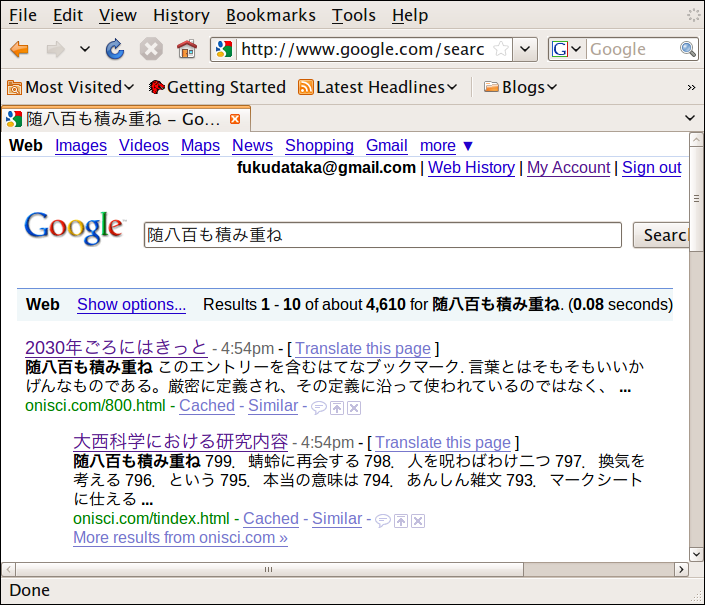Click the Sign out link

[x=652, y=168]
